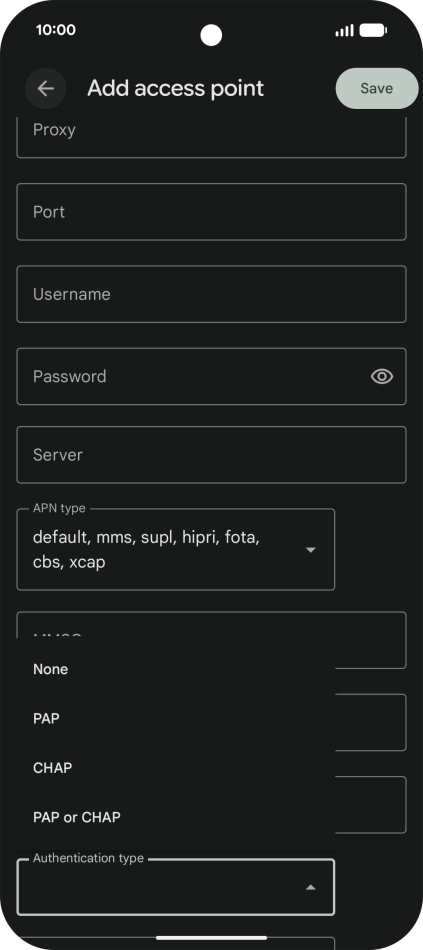Tap the Add access point title
The height and width of the screenshot is (950, 423).
176,88
